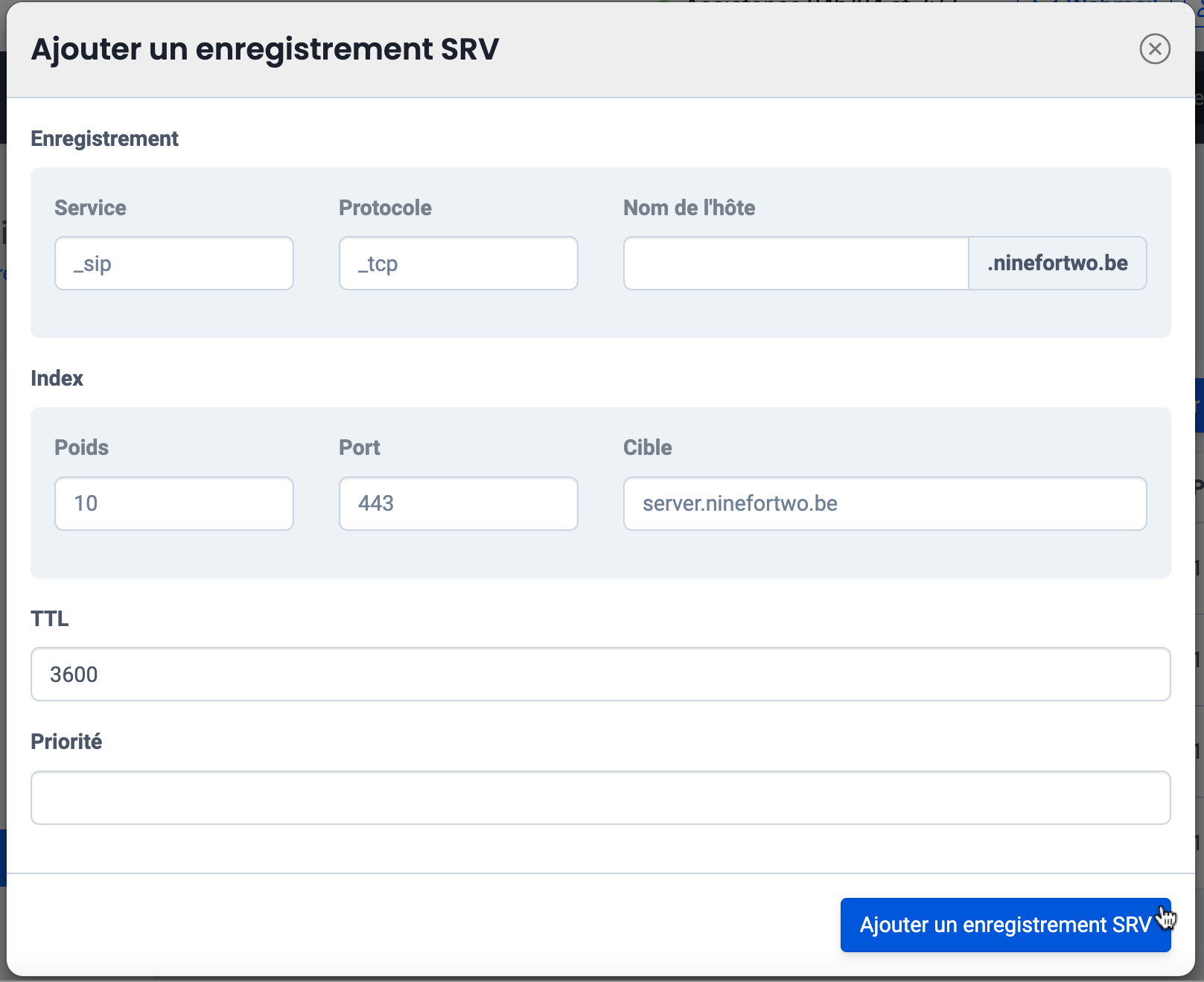This screenshot has width=1204, height=982.
Task: Click the Protocole label
Action: (x=385, y=208)
